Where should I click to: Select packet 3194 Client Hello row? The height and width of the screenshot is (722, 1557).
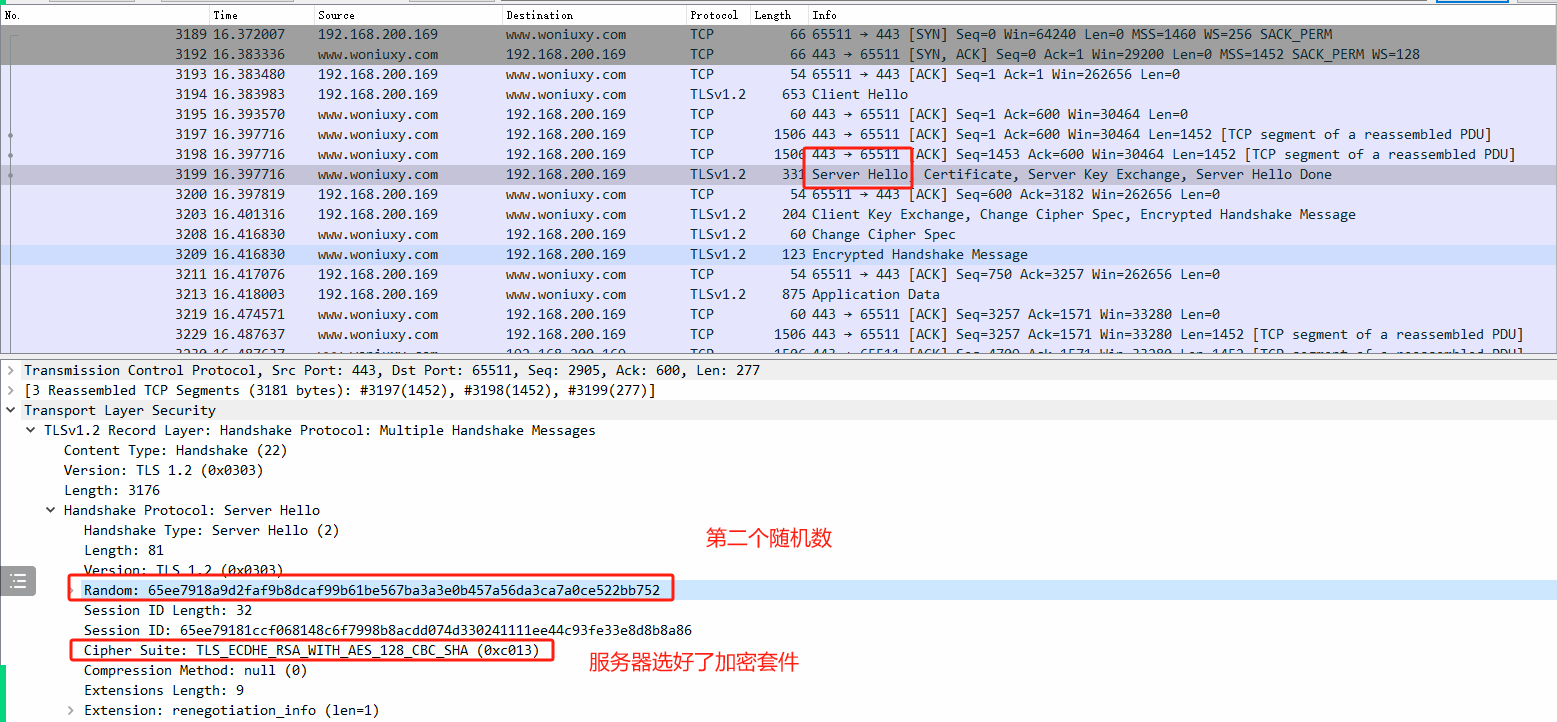click(778, 94)
